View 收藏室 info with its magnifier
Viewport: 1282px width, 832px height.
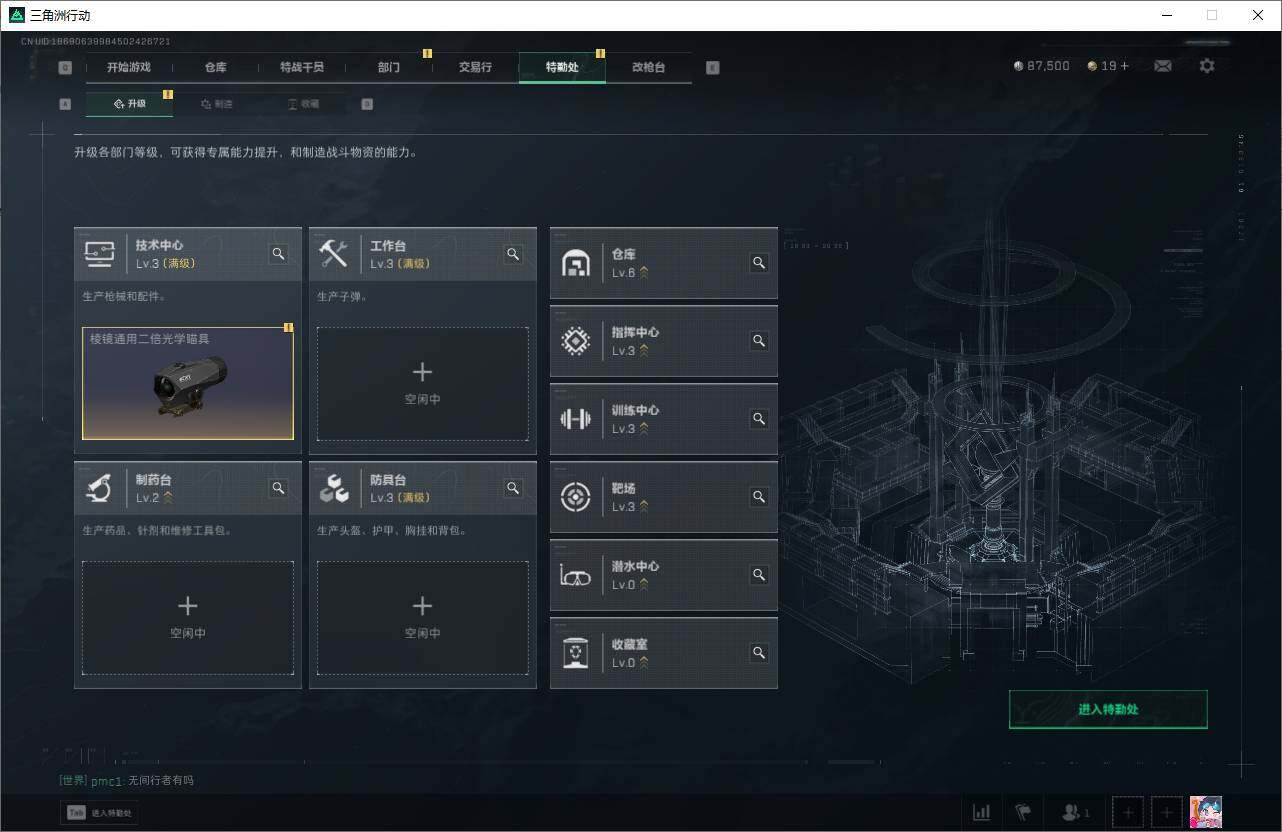point(759,653)
